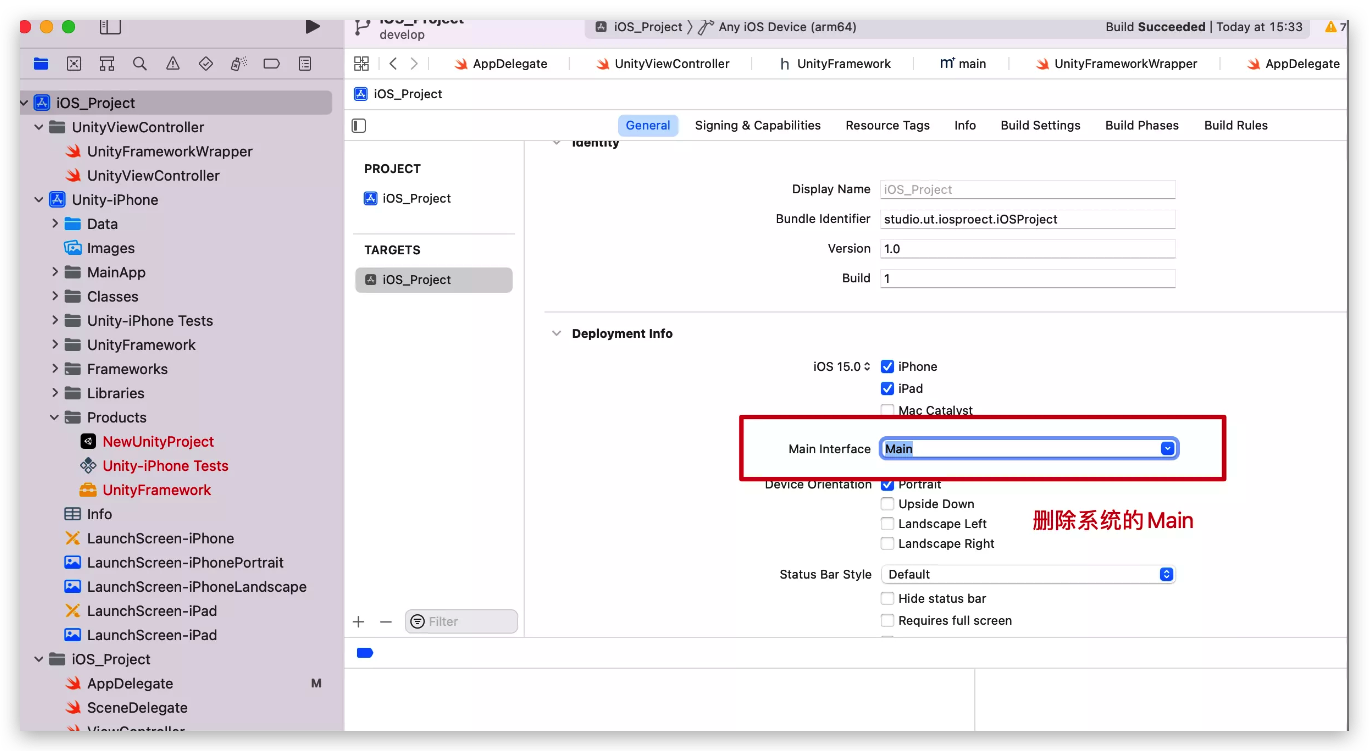Viewport: 1369px width, 751px height.
Task: Switch to the Info tab
Action: 965,125
